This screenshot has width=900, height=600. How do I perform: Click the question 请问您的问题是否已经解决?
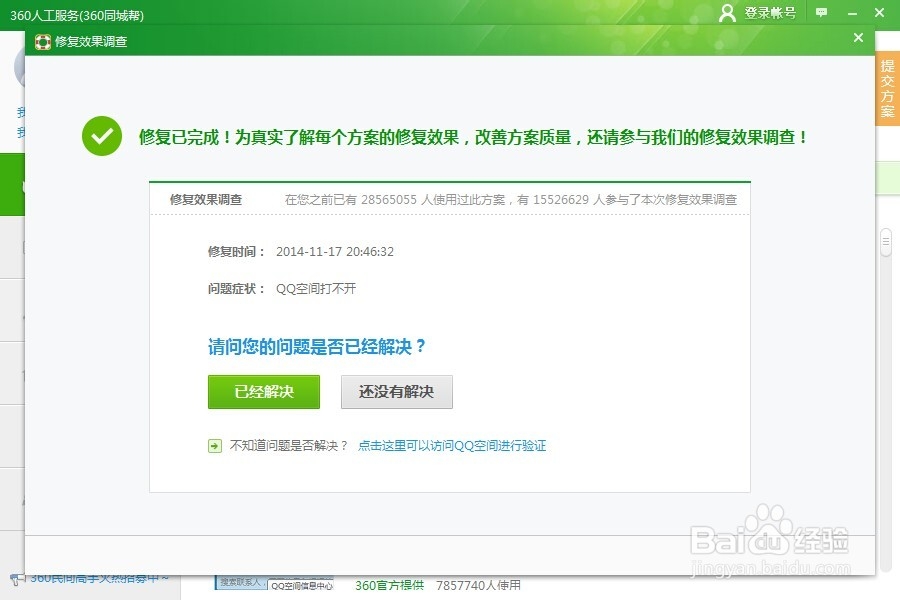[x=316, y=346]
